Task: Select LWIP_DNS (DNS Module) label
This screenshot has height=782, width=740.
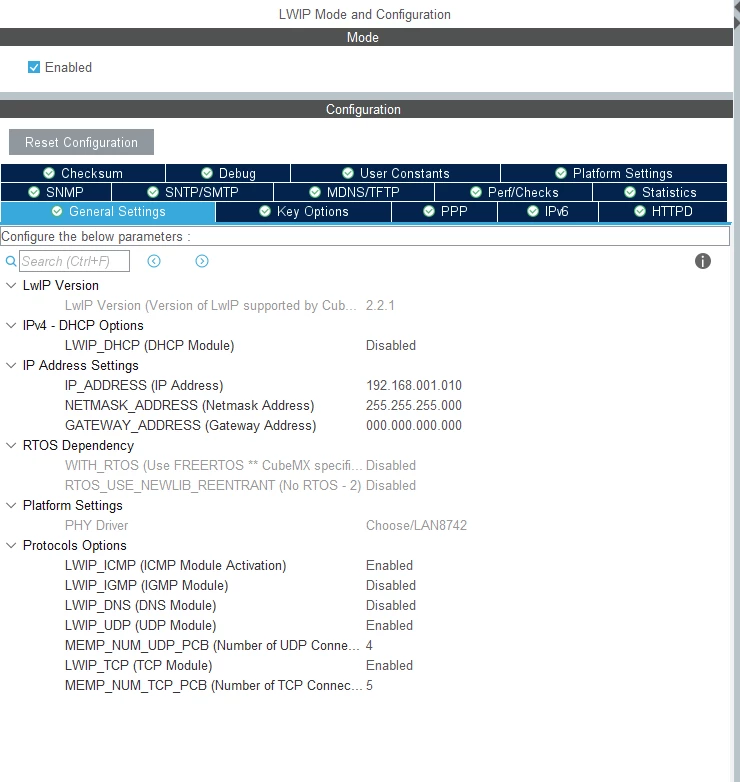Action: point(141,605)
